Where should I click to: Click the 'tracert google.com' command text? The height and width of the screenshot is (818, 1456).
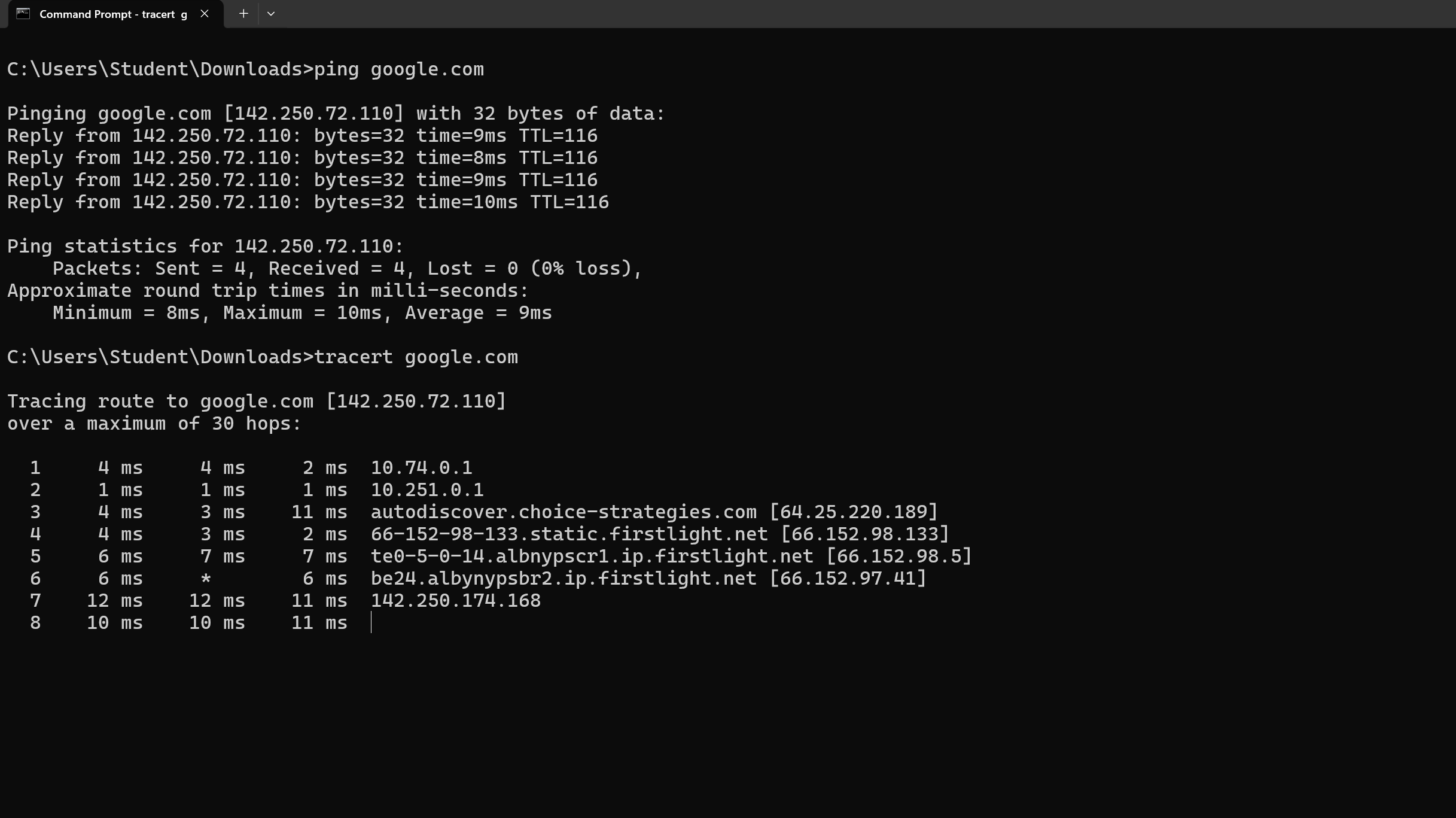[x=416, y=357]
